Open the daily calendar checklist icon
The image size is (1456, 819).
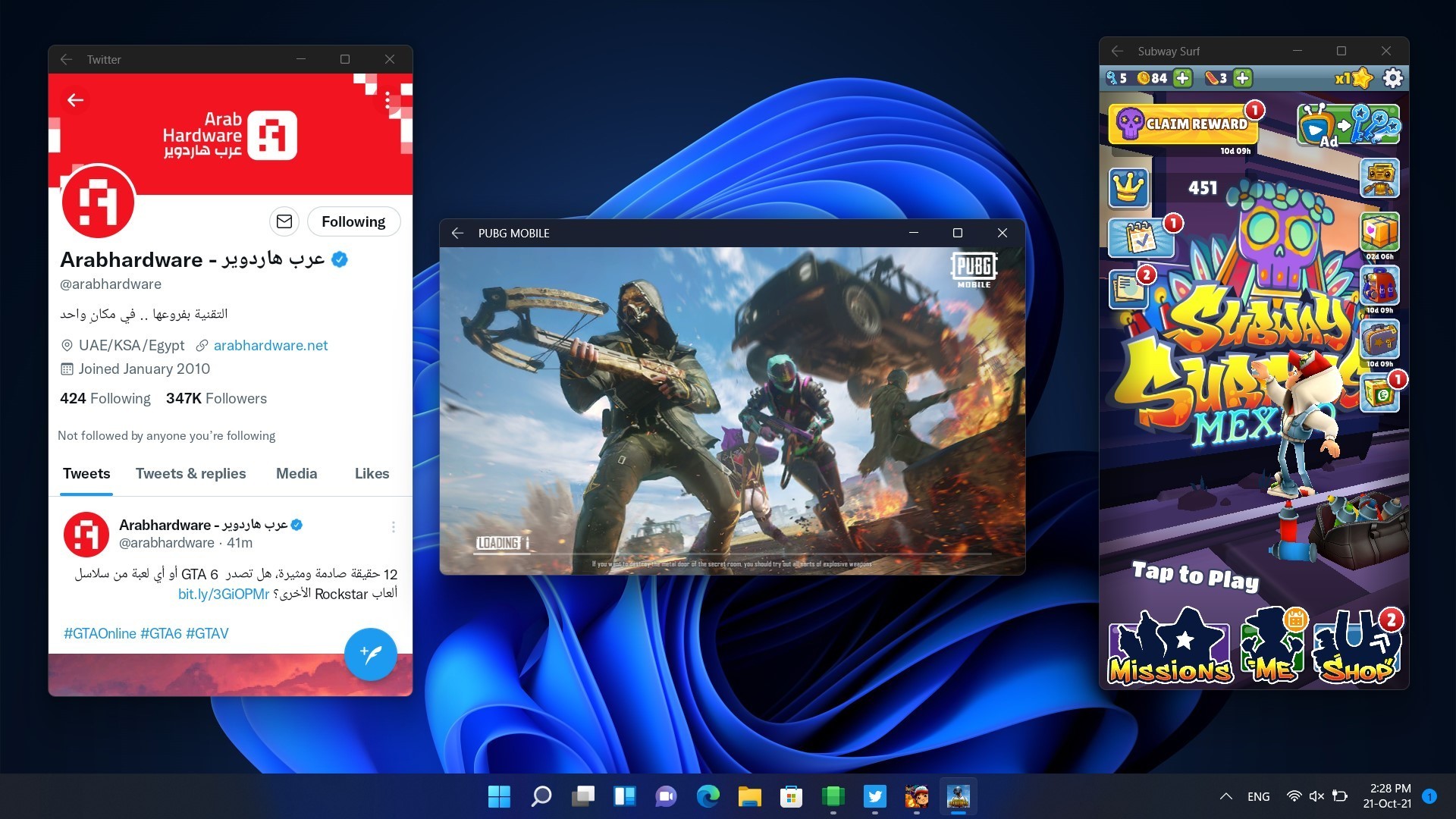(x=1140, y=238)
